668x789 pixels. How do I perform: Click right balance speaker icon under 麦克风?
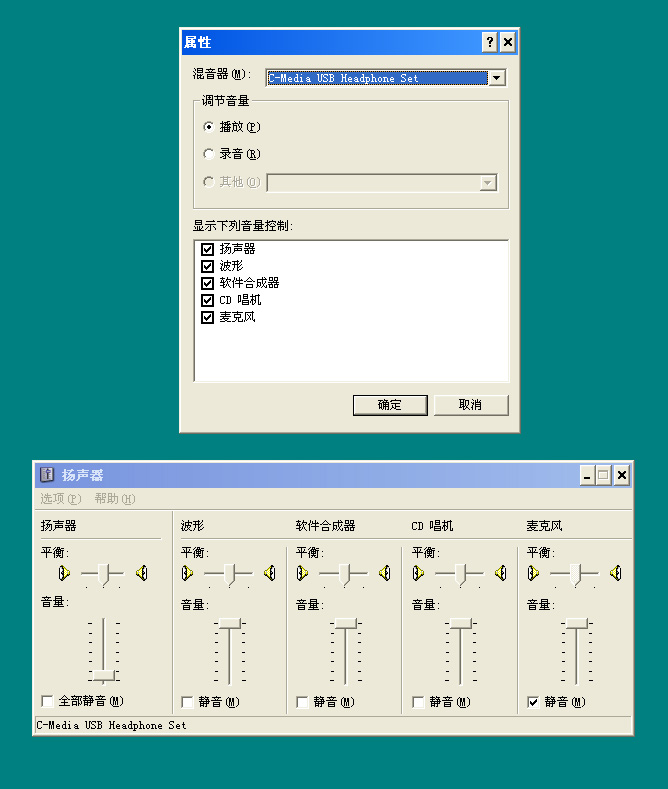pos(615,573)
